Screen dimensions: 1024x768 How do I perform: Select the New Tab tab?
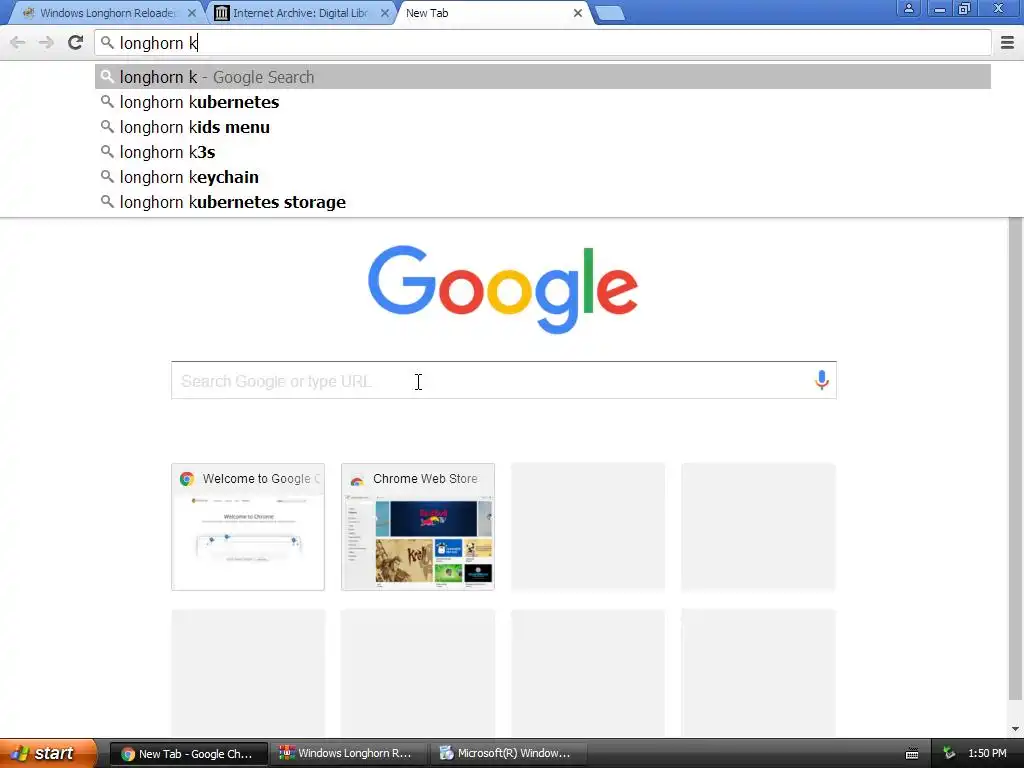click(x=490, y=13)
